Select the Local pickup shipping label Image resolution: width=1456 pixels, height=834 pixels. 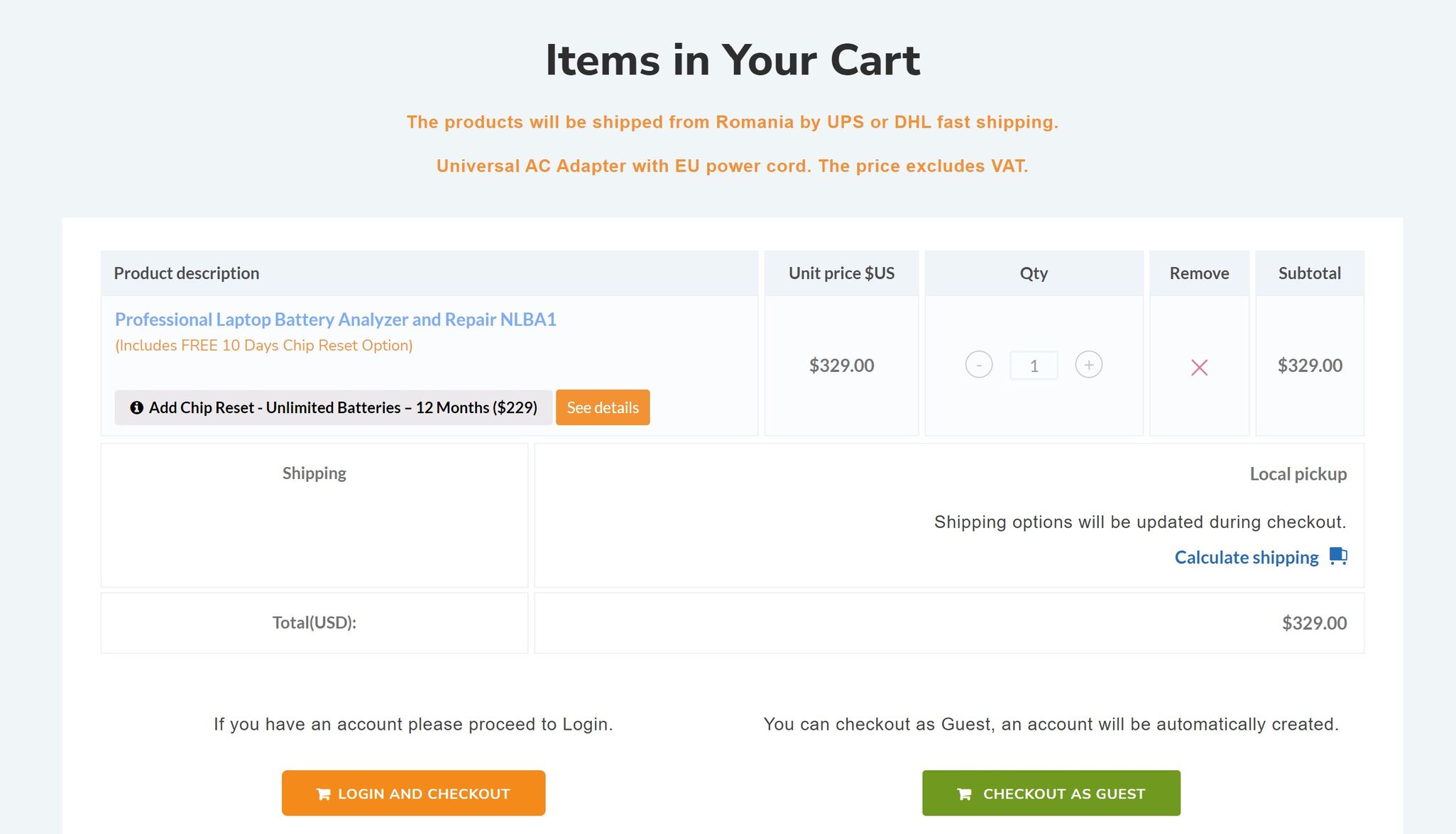point(1298,474)
